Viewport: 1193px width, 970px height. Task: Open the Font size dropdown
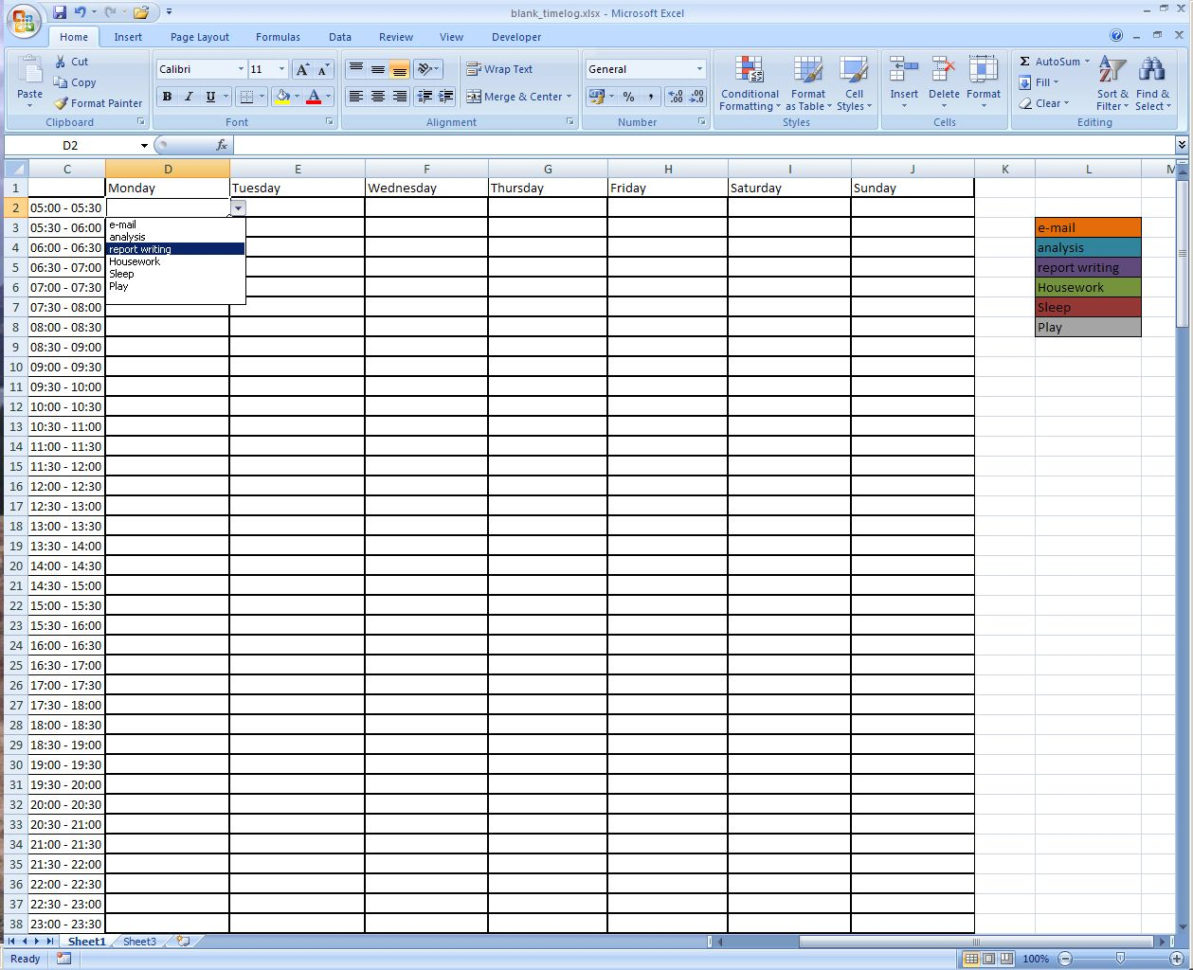(x=281, y=68)
